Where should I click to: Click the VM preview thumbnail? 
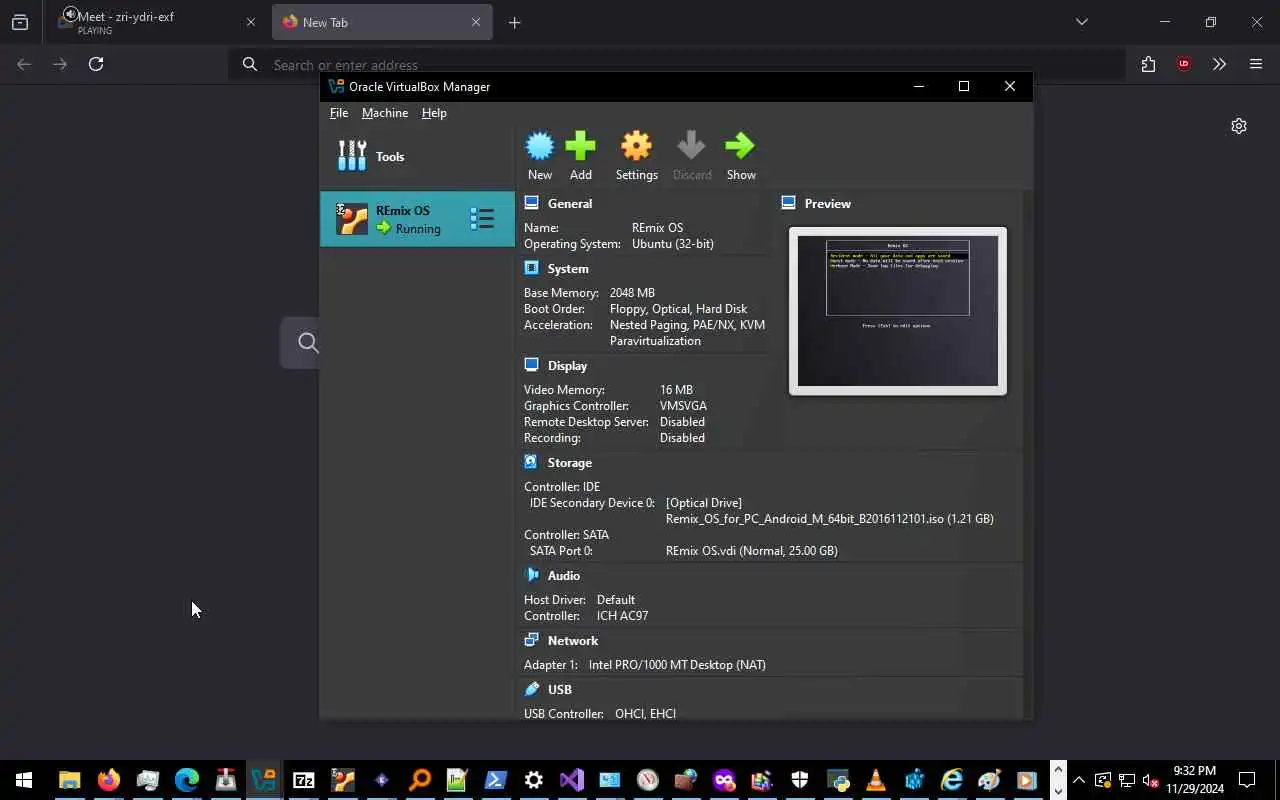point(898,311)
